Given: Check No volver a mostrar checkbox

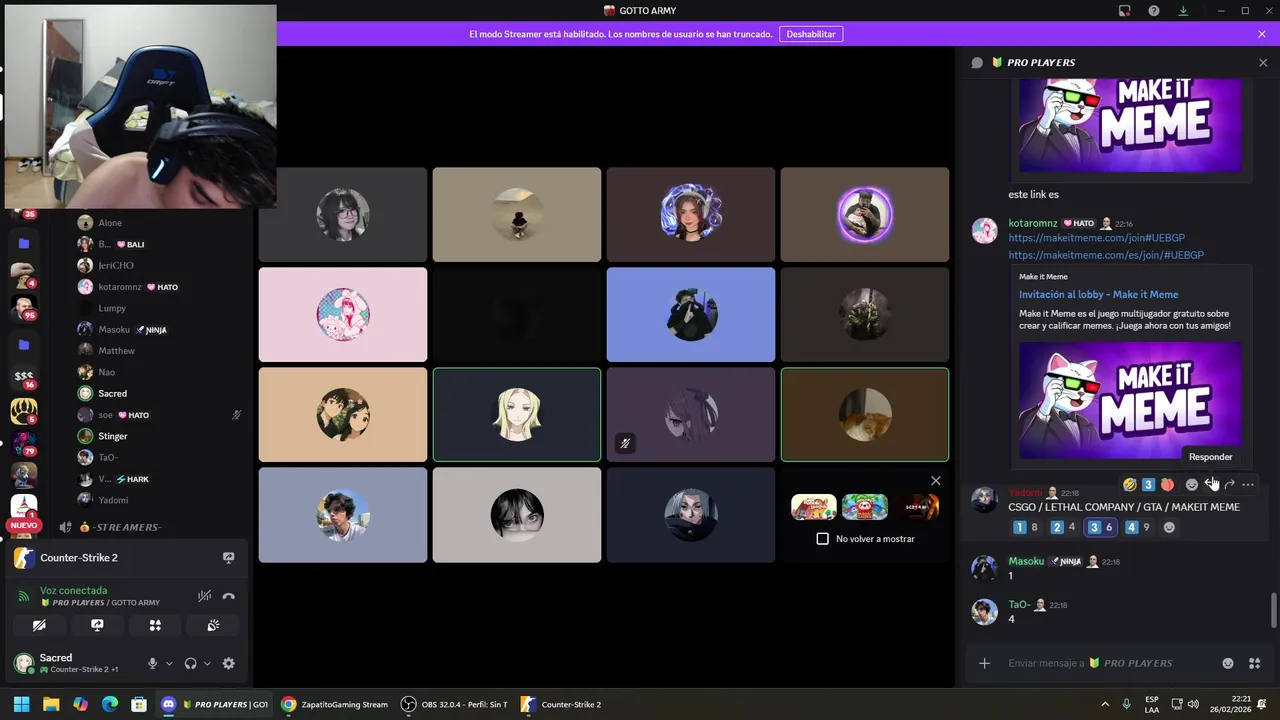Looking at the screenshot, I should click(823, 539).
